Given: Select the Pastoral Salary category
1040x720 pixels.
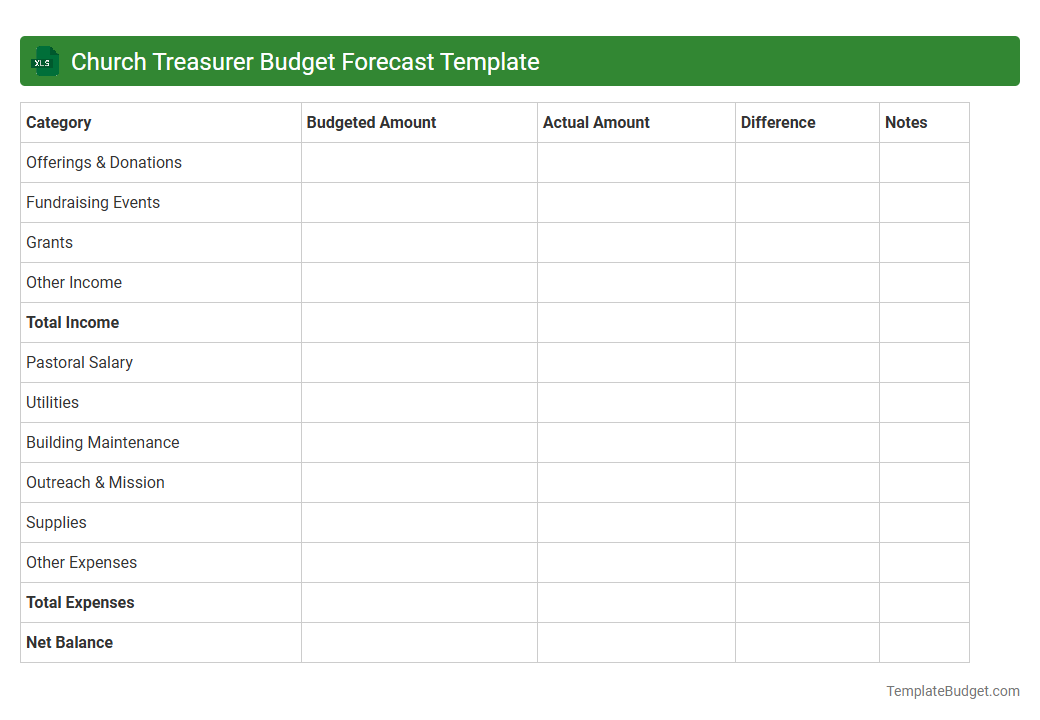Looking at the screenshot, I should point(79,362).
